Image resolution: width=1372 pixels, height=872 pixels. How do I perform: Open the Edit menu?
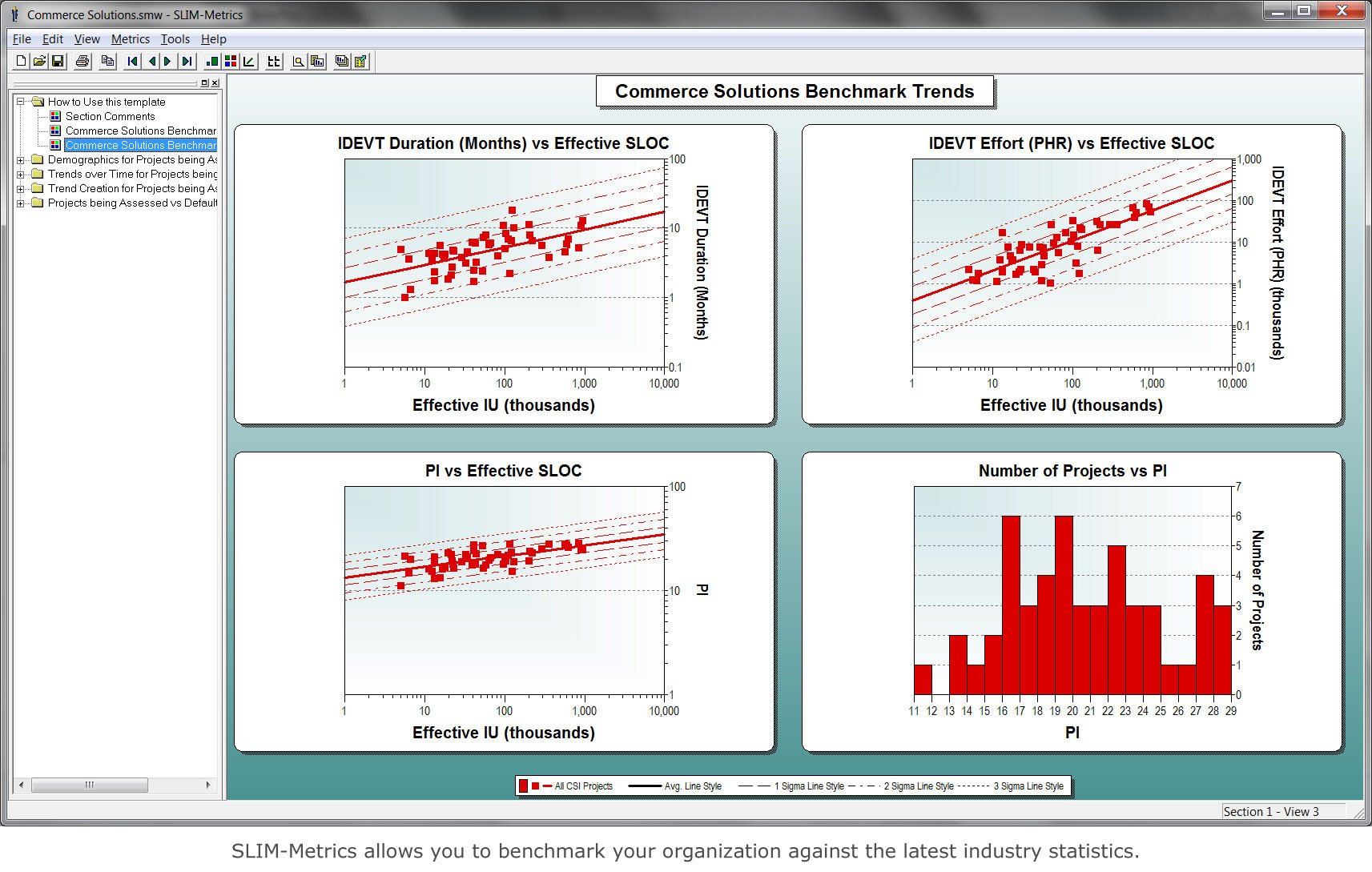pyautogui.click(x=53, y=38)
